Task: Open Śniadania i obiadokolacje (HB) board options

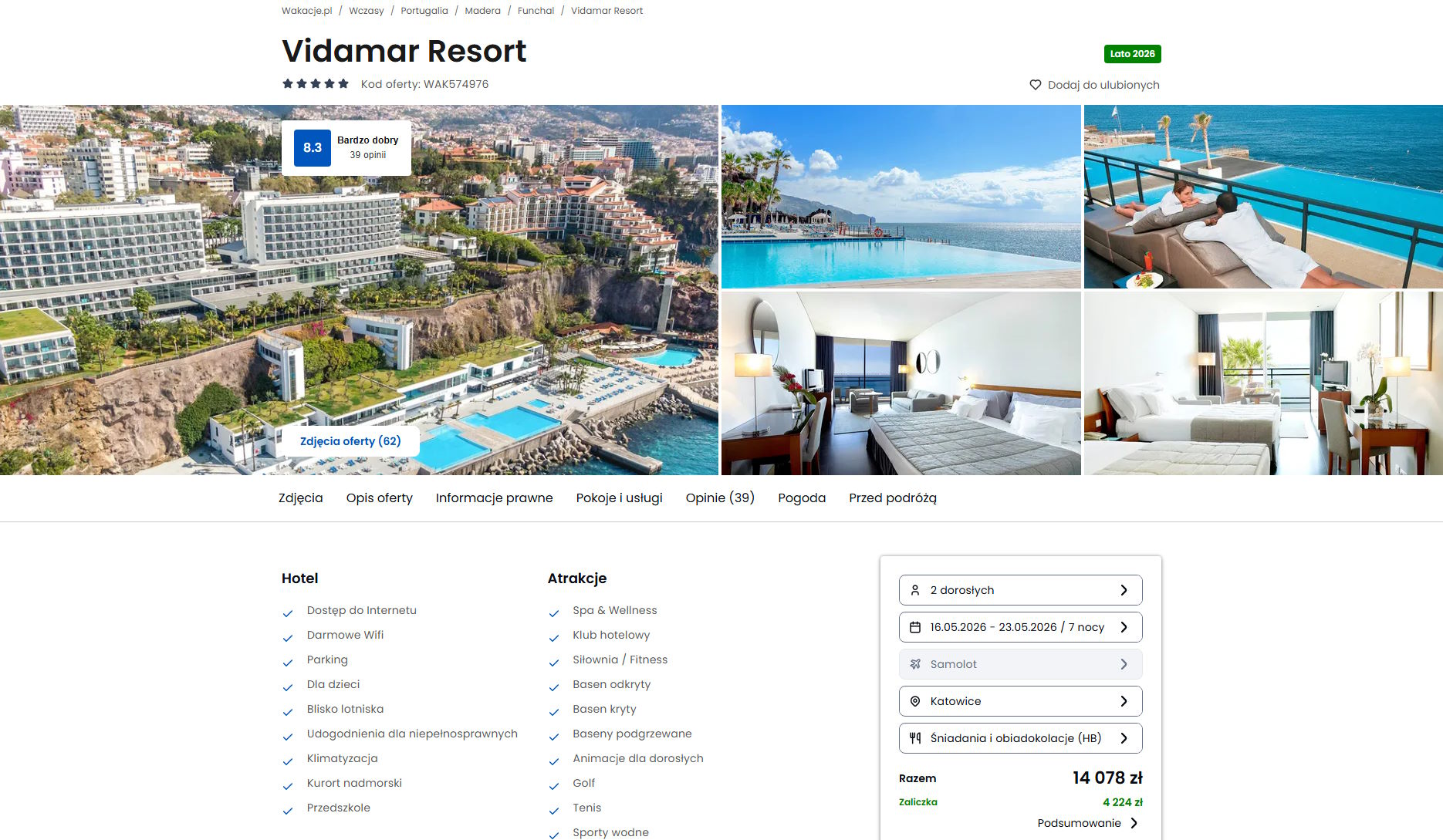Action: point(1020,738)
